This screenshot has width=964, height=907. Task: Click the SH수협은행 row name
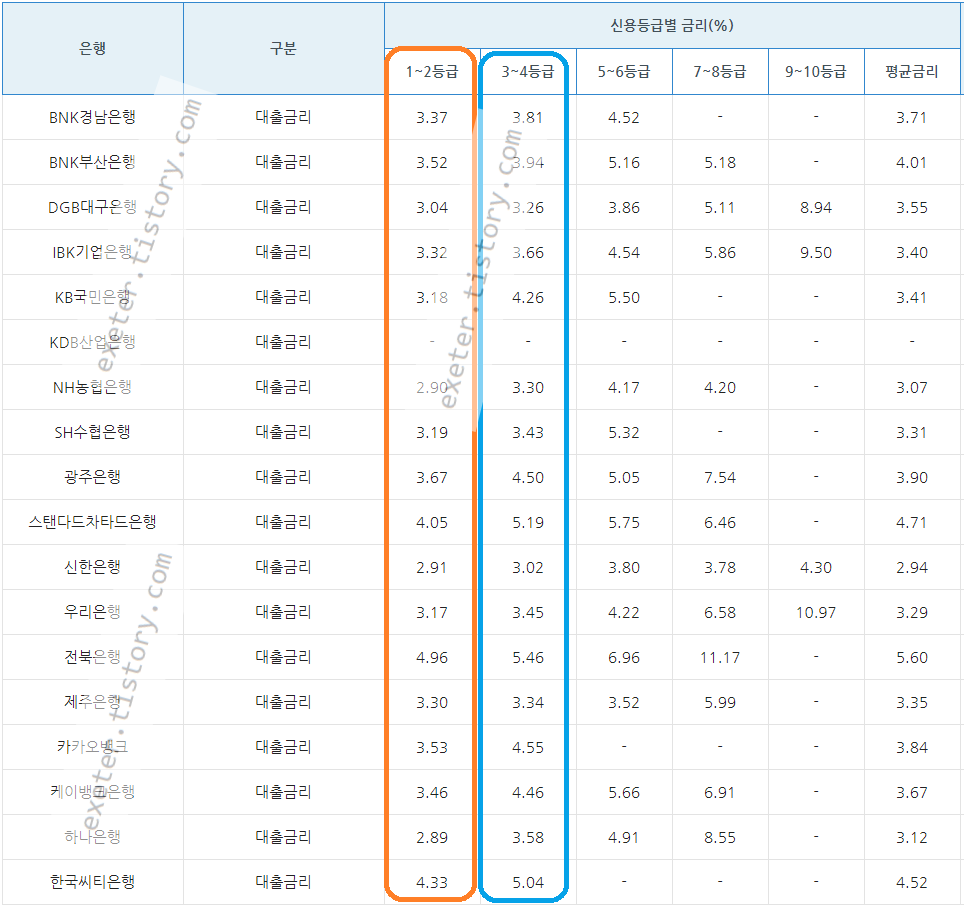(x=92, y=432)
